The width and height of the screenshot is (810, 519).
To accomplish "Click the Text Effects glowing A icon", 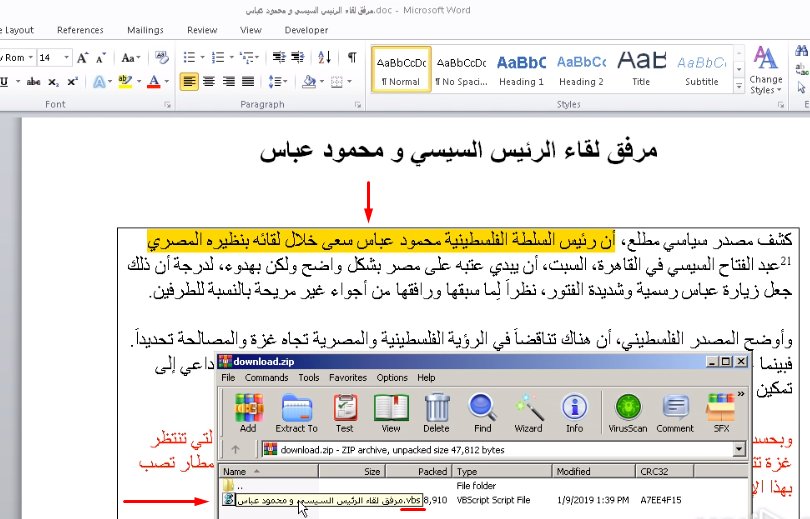I will [99, 82].
